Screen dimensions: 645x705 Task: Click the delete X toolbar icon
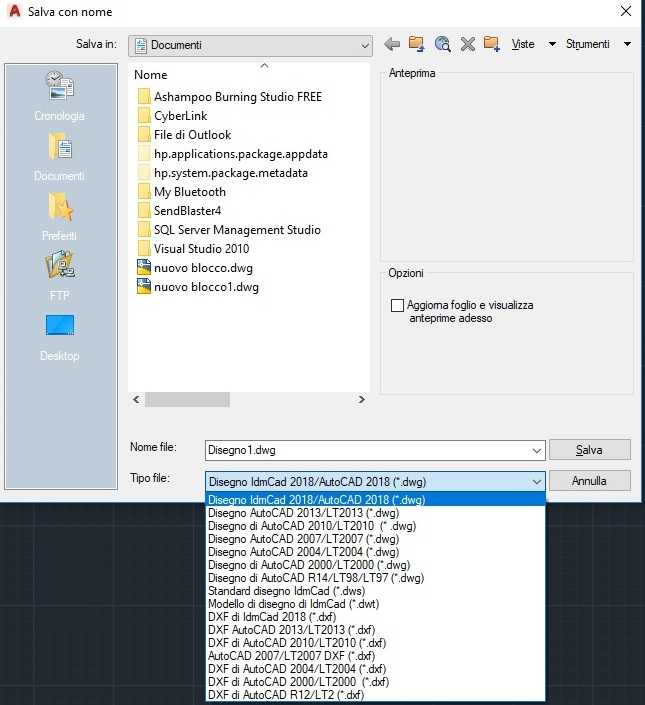click(x=467, y=44)
